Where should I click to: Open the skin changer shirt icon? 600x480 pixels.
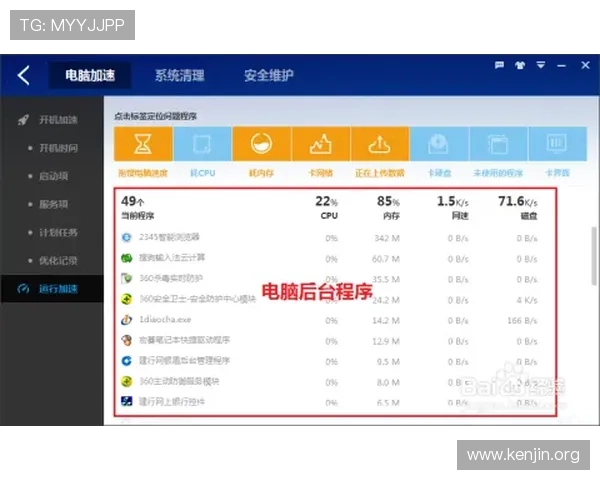click(520, 65)
